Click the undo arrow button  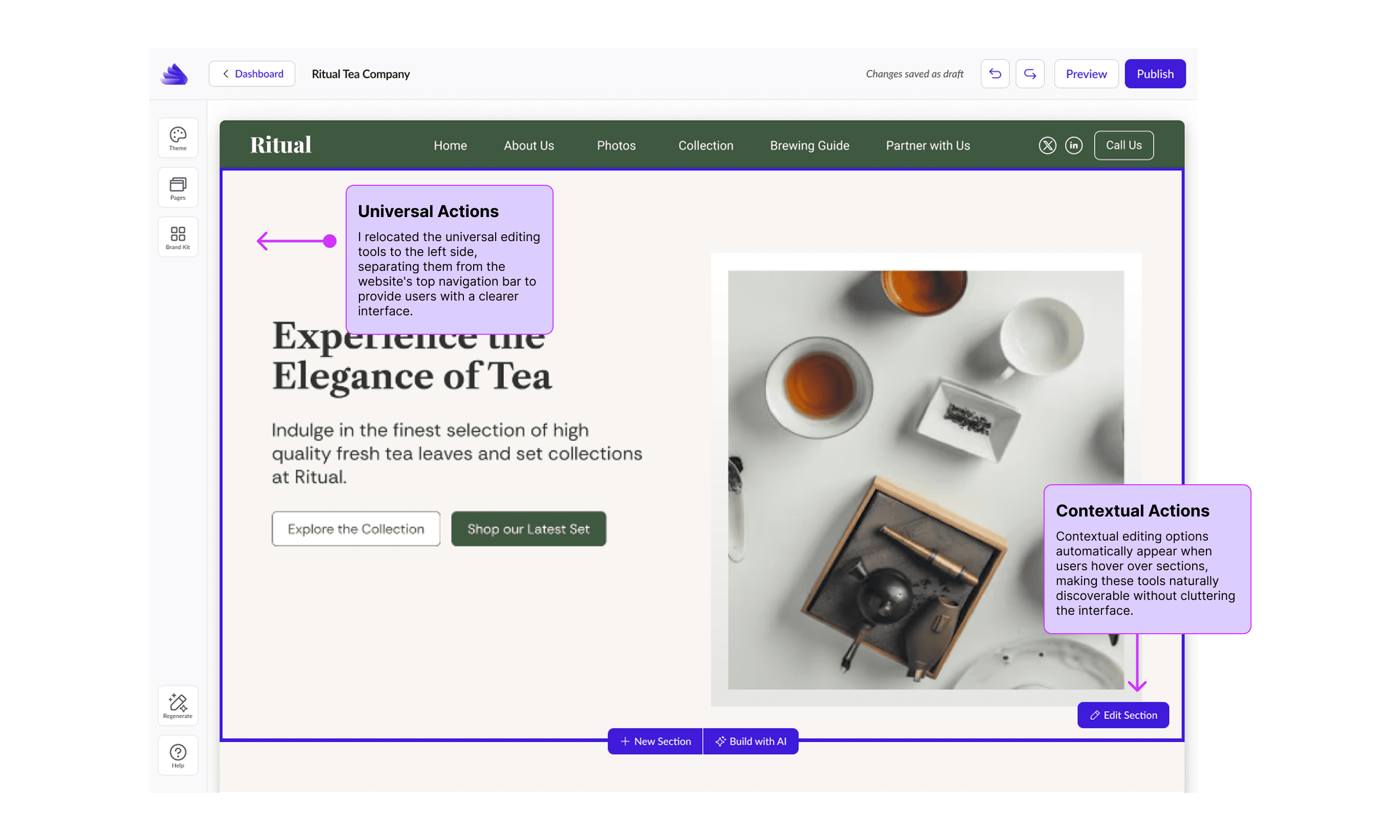[994, 74]
